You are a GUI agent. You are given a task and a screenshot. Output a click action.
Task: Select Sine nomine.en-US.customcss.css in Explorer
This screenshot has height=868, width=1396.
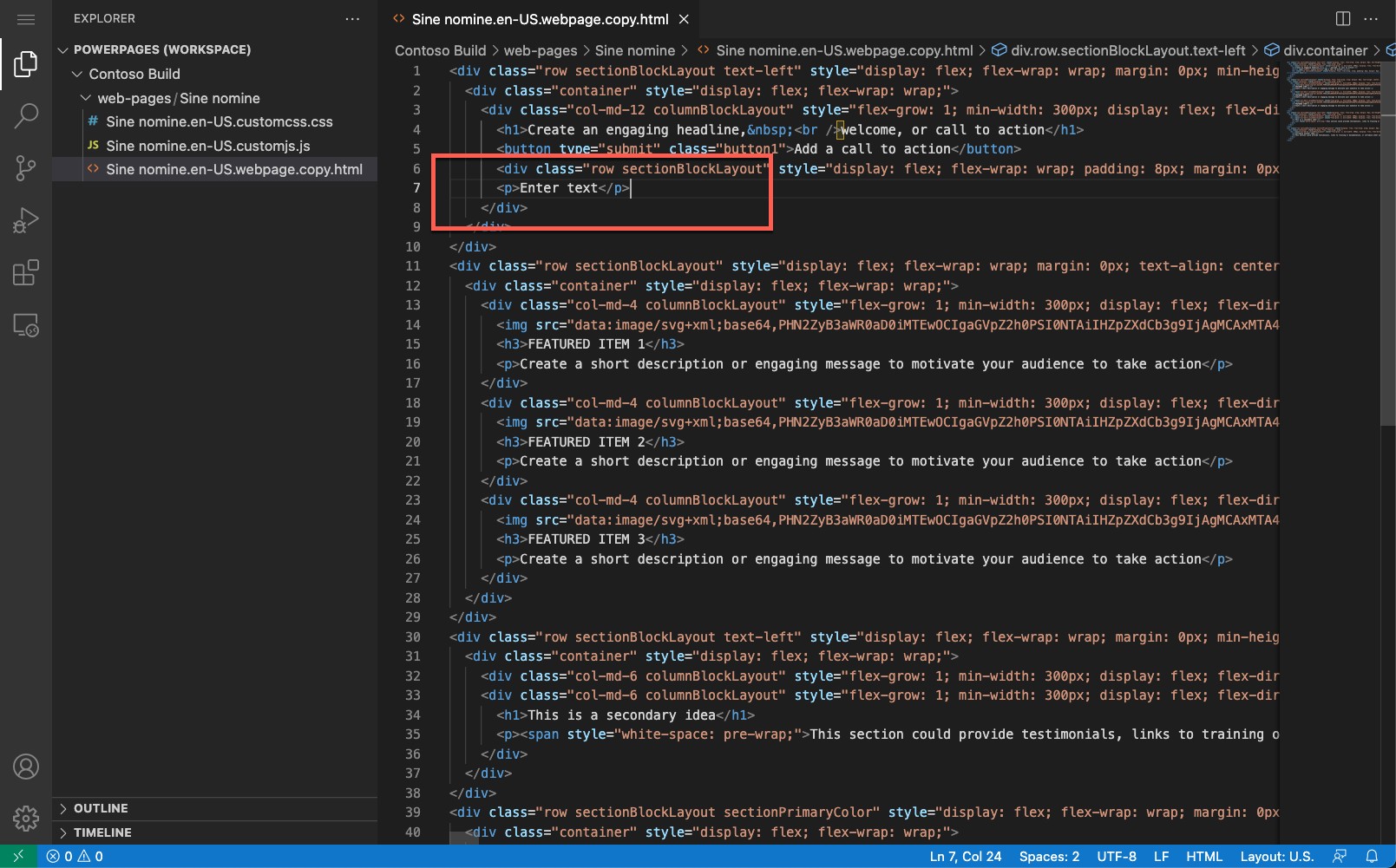click(219, 121)
